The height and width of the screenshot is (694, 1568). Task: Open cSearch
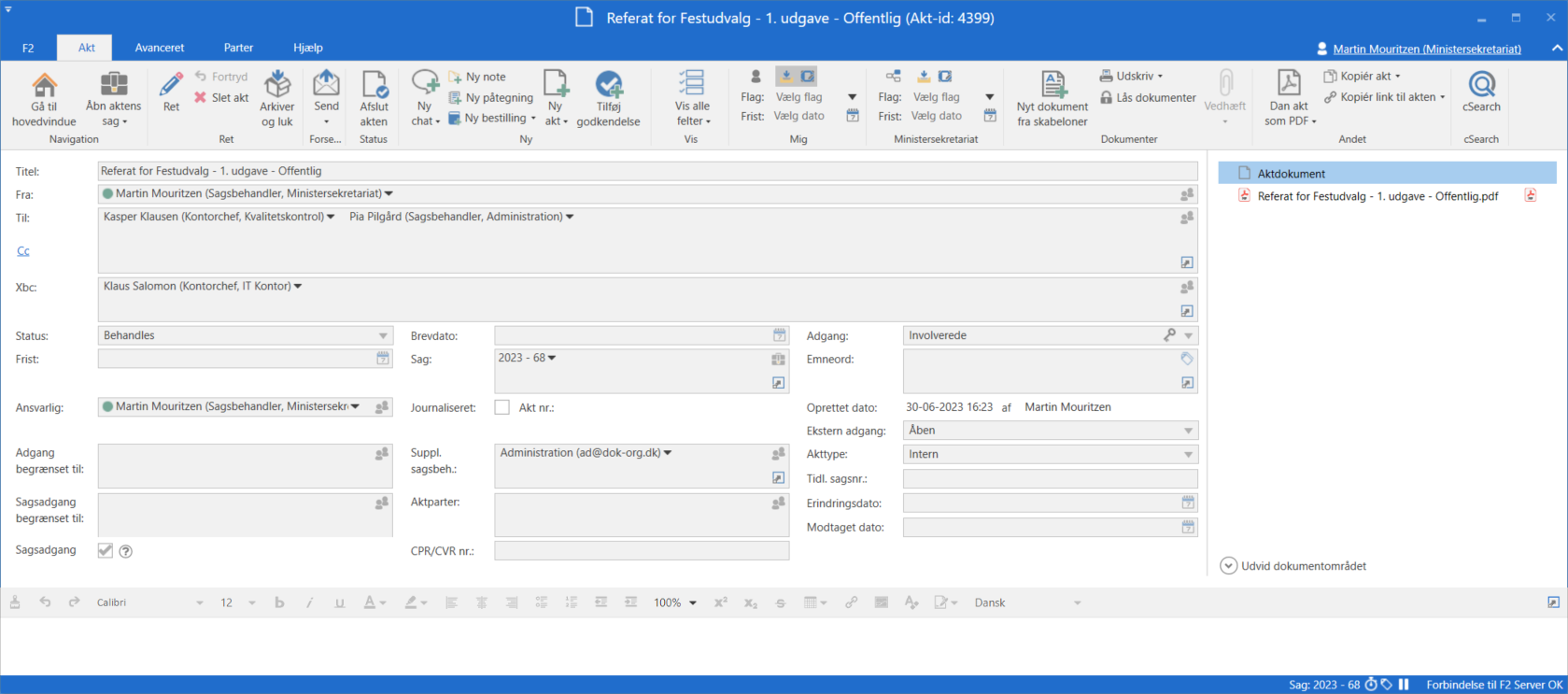1481,92
